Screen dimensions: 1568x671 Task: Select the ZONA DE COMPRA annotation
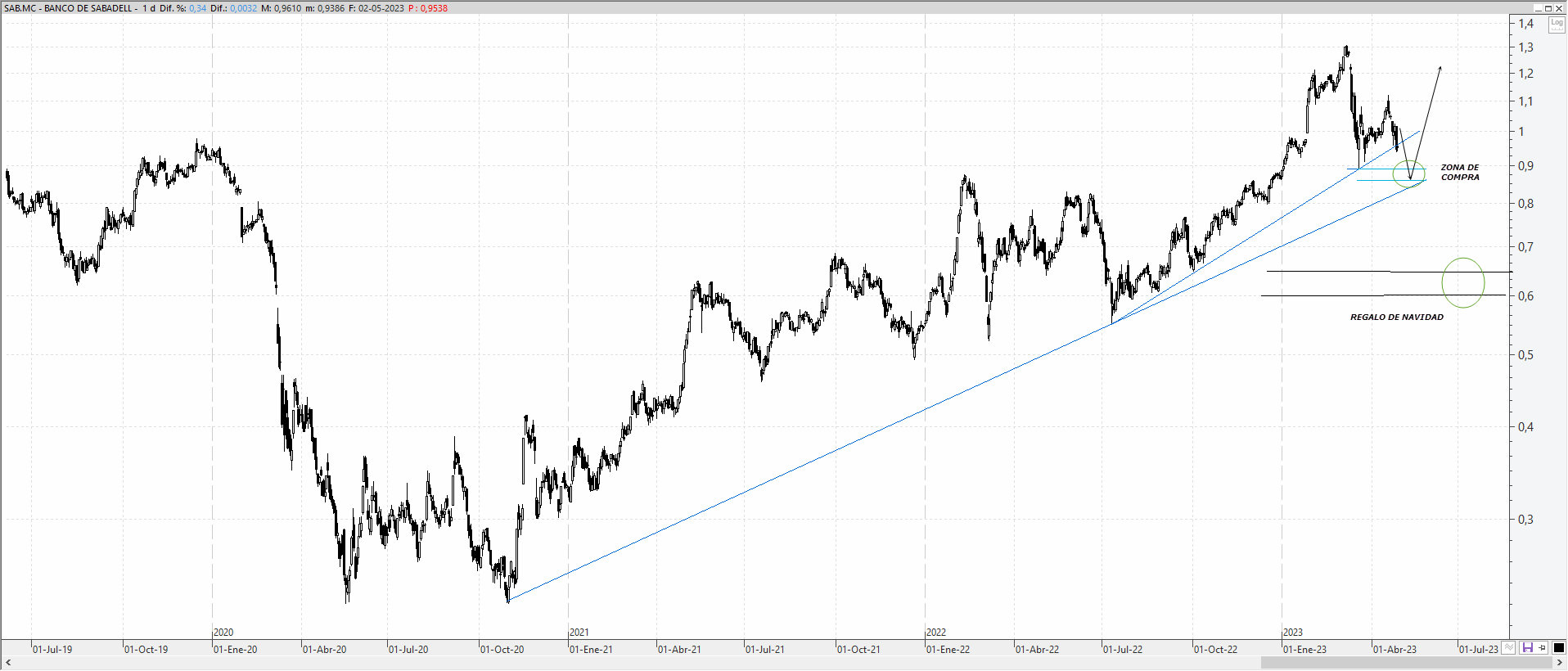click(x=1460, y=172)
